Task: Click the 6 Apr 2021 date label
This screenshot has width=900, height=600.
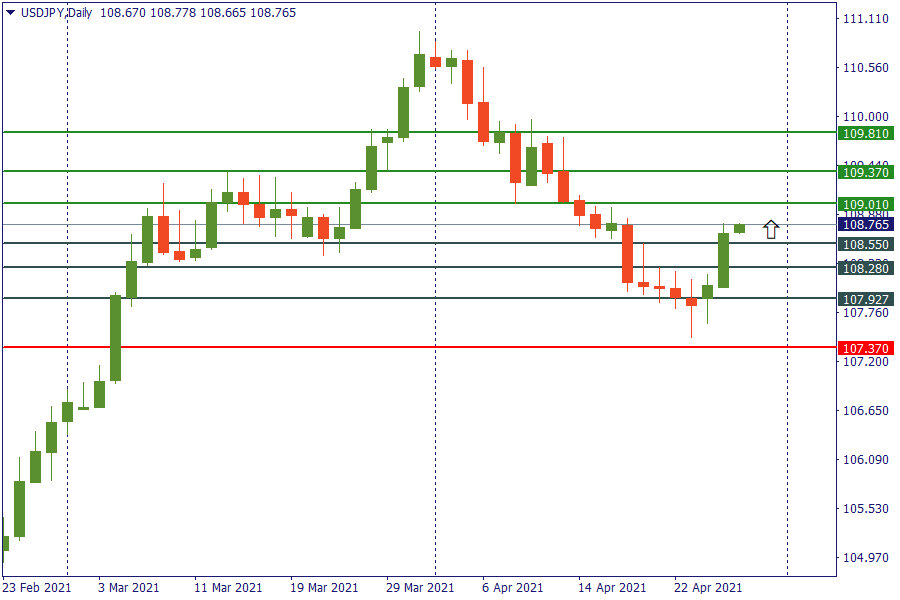Action: click(x=513, y=587)
